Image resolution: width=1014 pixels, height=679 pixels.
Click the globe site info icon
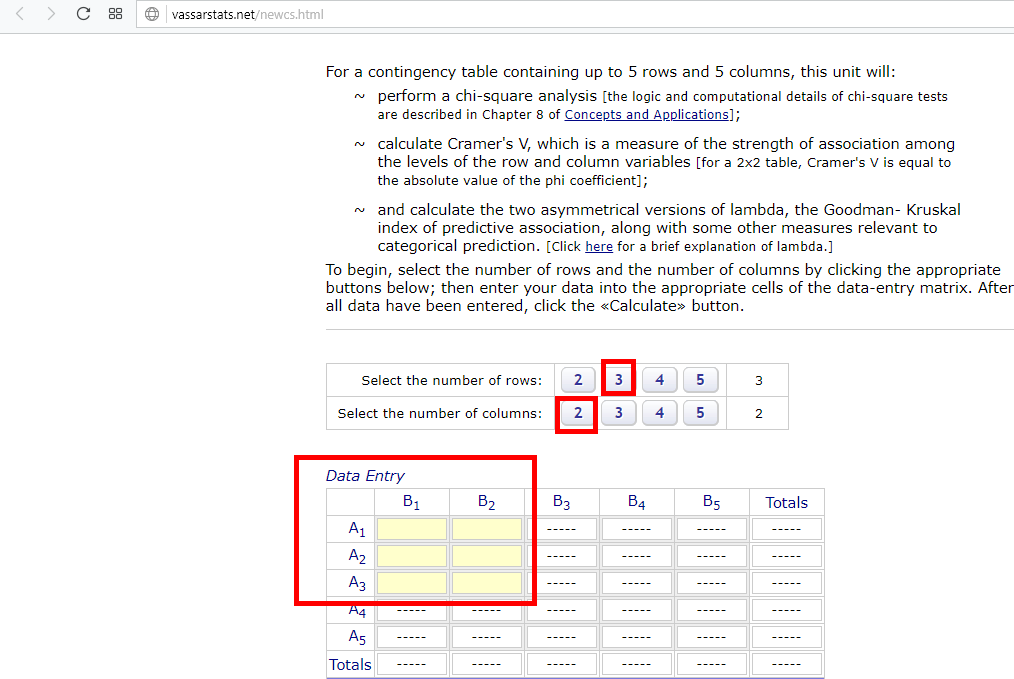pyautogui.click(x=152, y=14)
